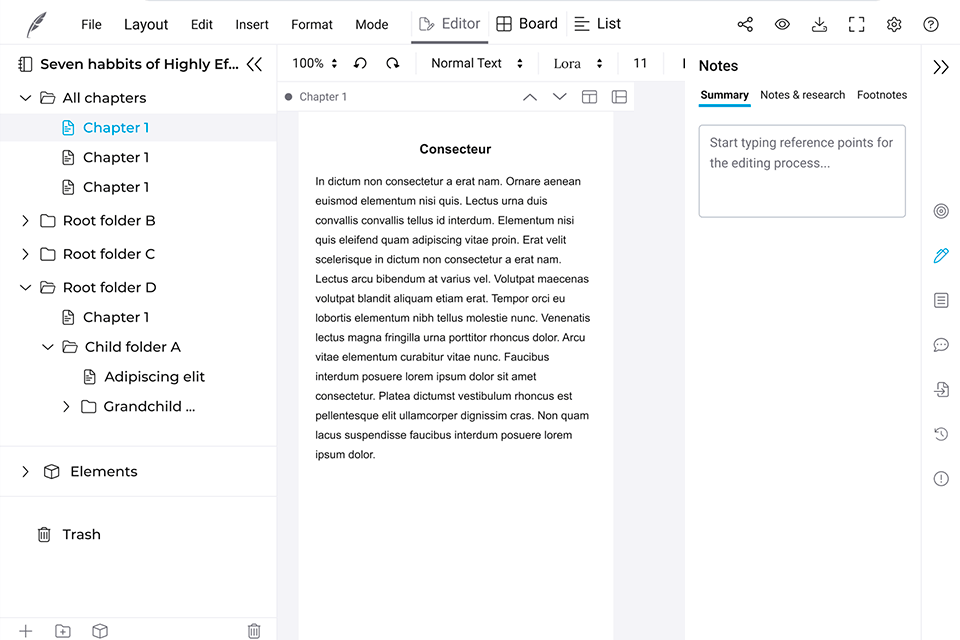Screen dimensions: 960x640
Task: Click the Consecteur heading in document
Action: (455, 149)
